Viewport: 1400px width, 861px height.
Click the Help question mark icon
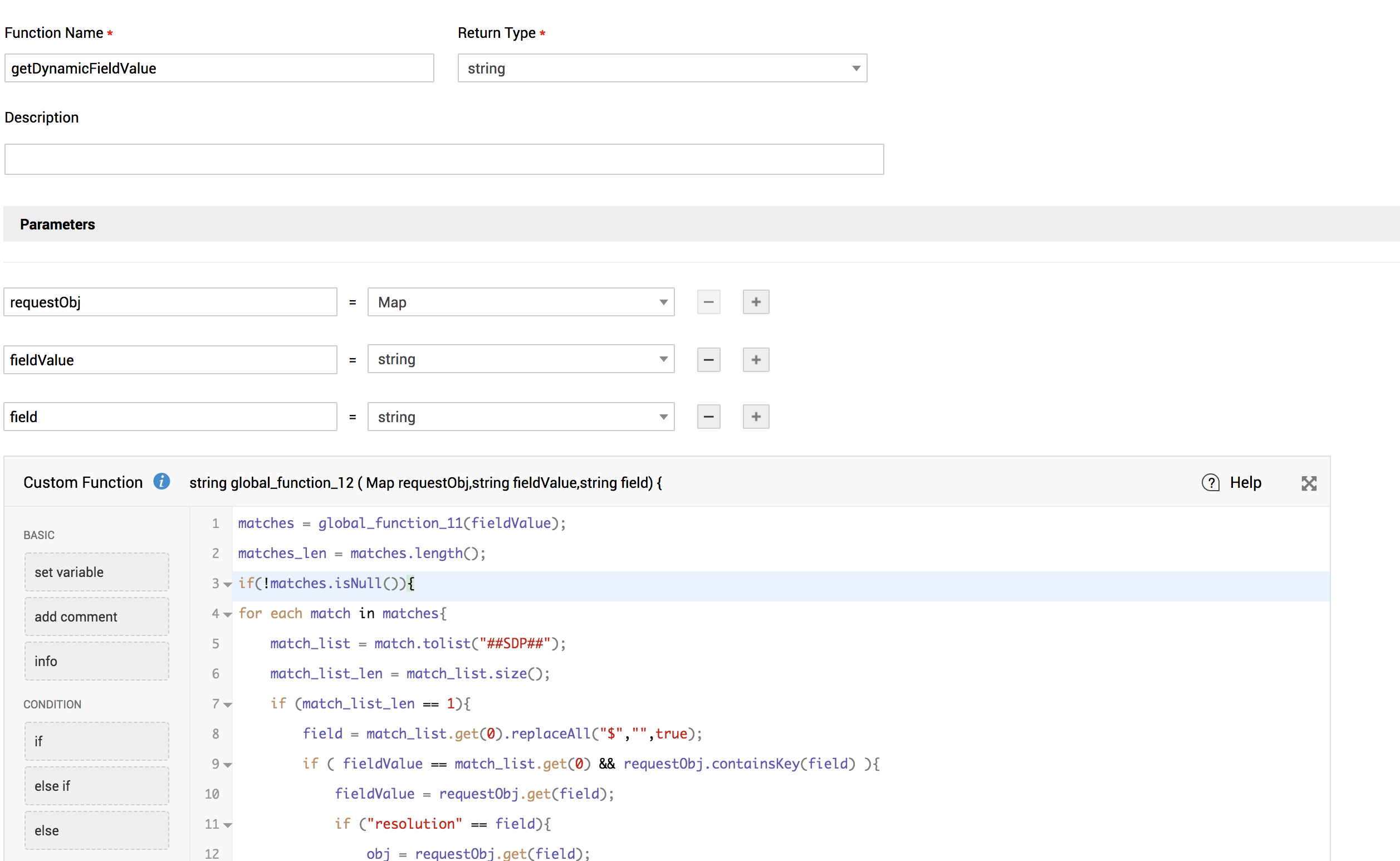pos(1210,483)
